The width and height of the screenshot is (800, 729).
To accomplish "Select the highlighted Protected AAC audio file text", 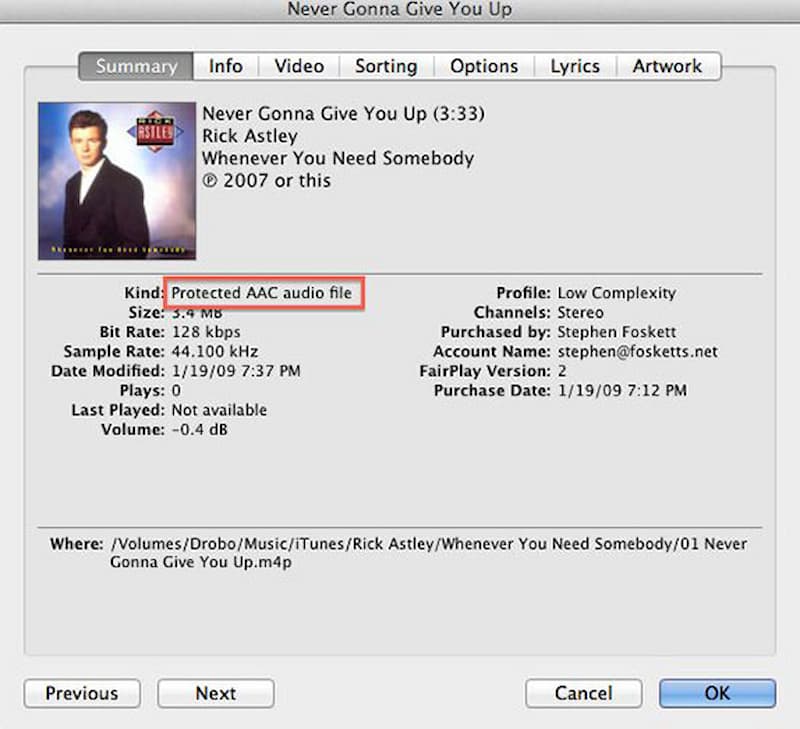I will click(264, 293).
